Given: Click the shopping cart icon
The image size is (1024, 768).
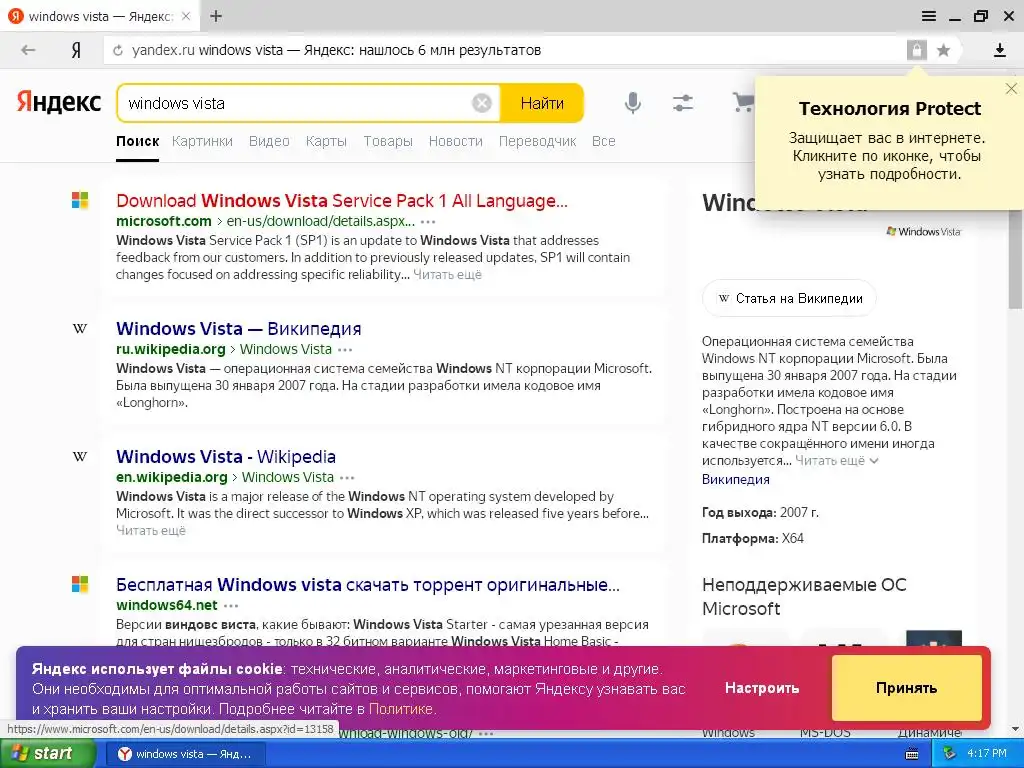Looking at the screenshot, I should coord(743,103).
